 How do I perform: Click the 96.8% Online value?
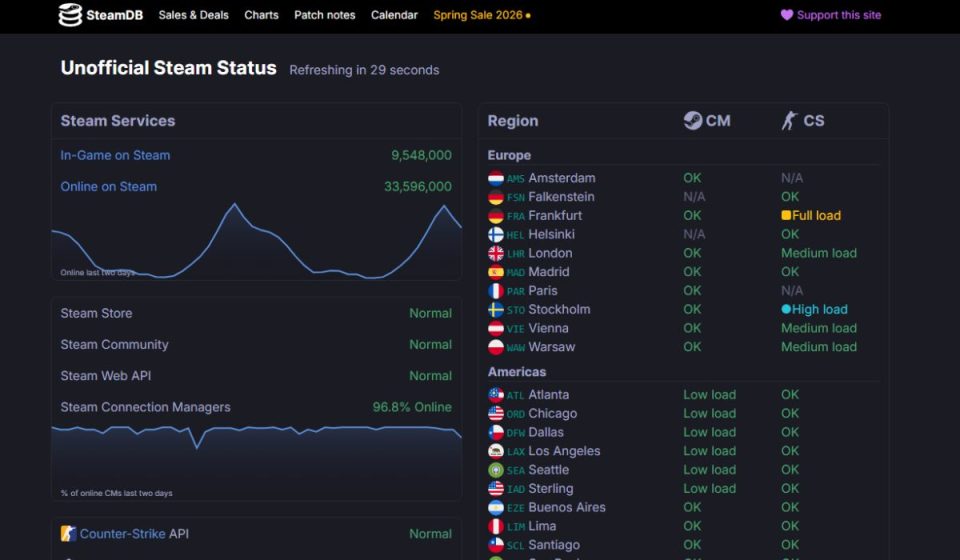pos(412,407)
